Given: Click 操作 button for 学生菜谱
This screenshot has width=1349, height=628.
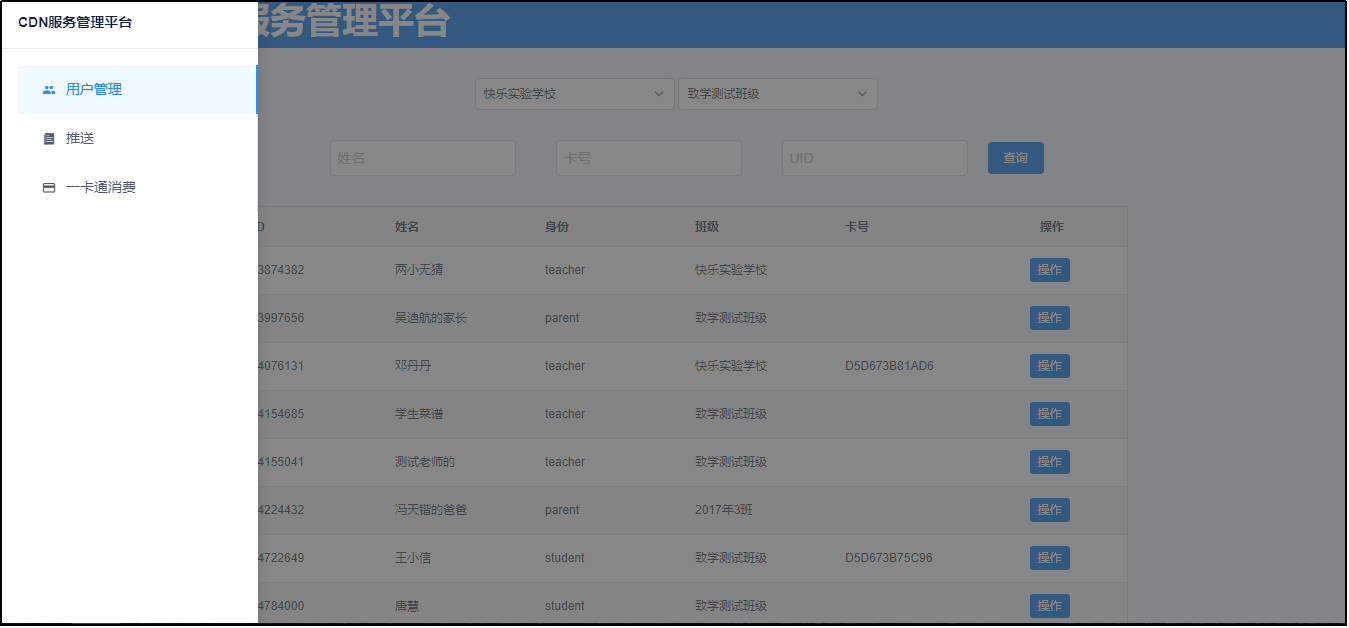Looking at the screenshot, I should (x=1049, y=414).
